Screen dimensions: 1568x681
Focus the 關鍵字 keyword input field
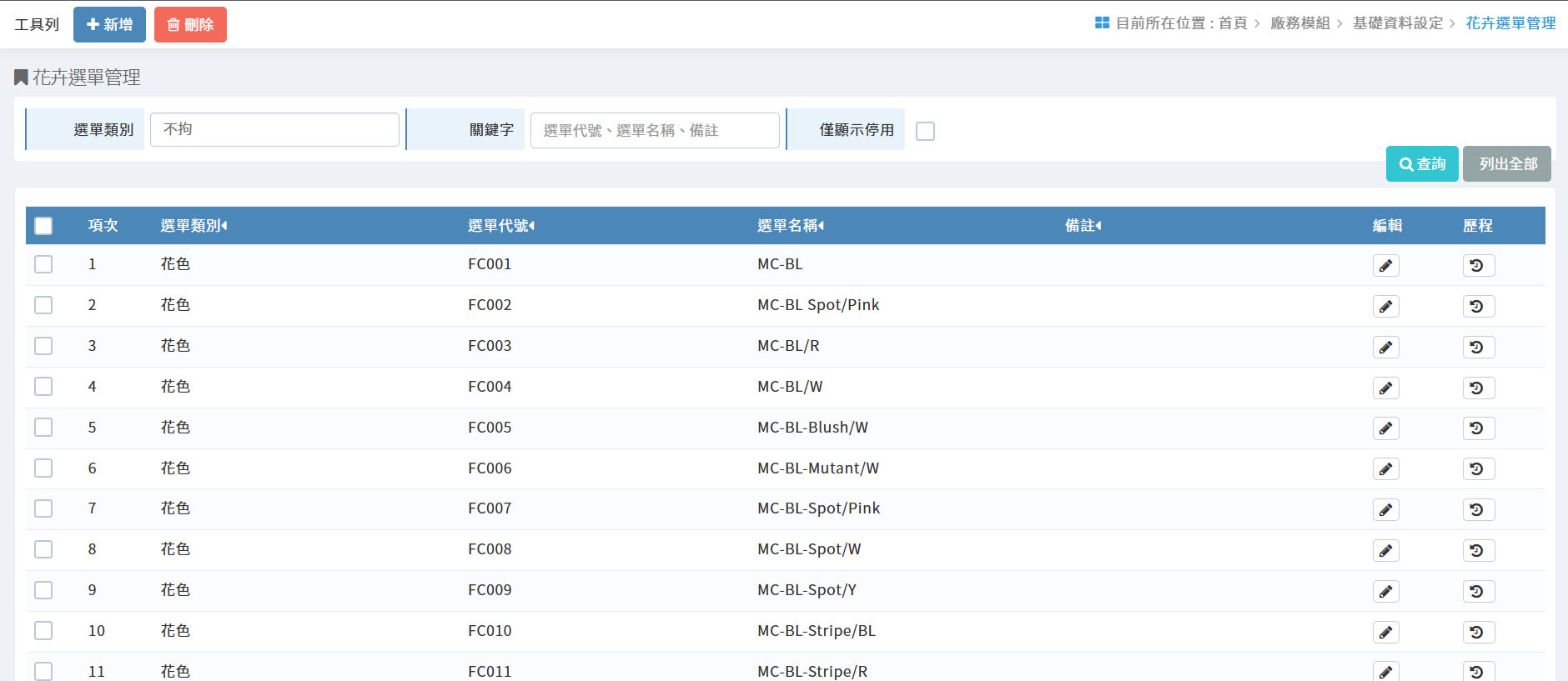tap(655, 131)
